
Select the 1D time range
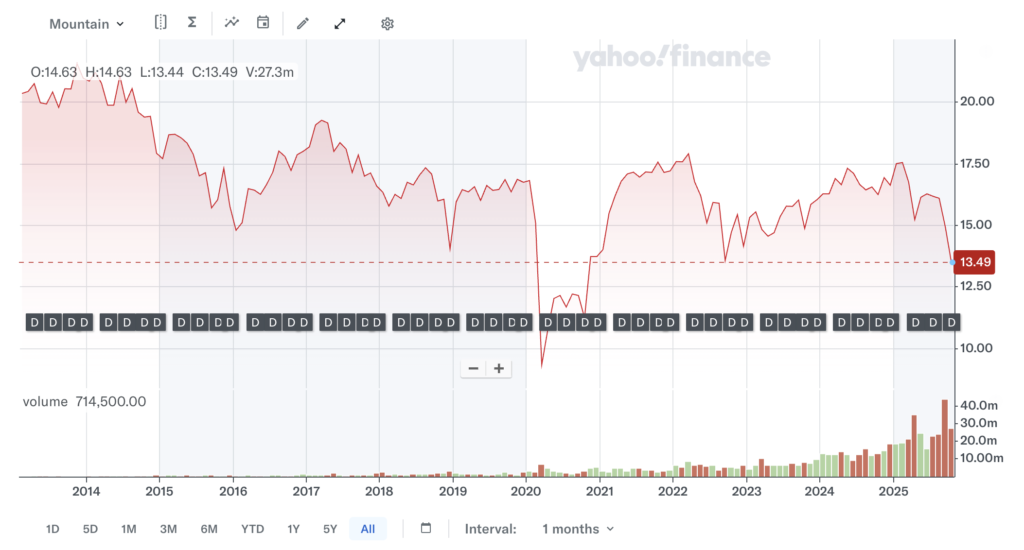(53, 529)
